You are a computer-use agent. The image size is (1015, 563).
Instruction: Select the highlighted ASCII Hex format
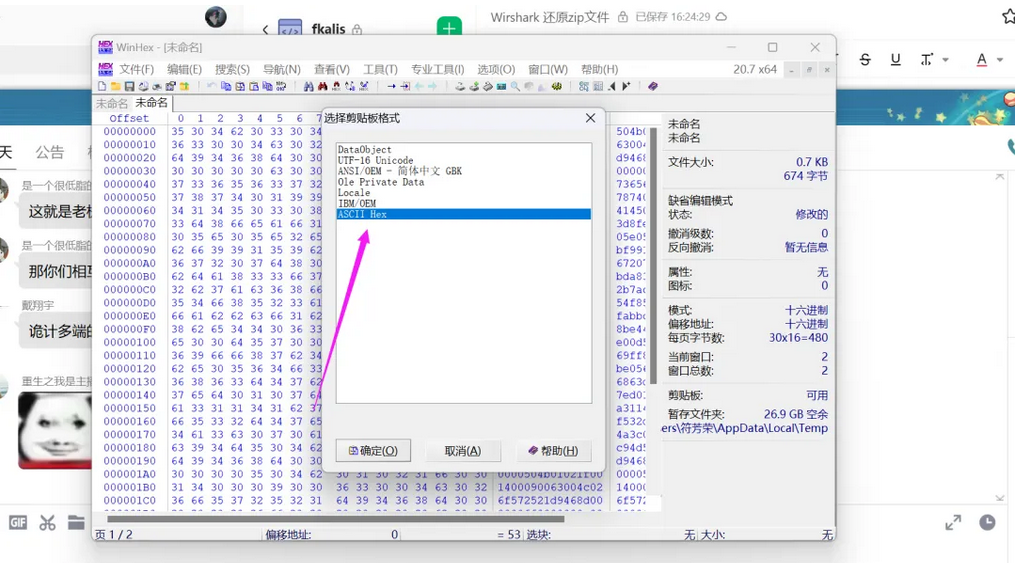pyautogui.click(x=463, y=214)
